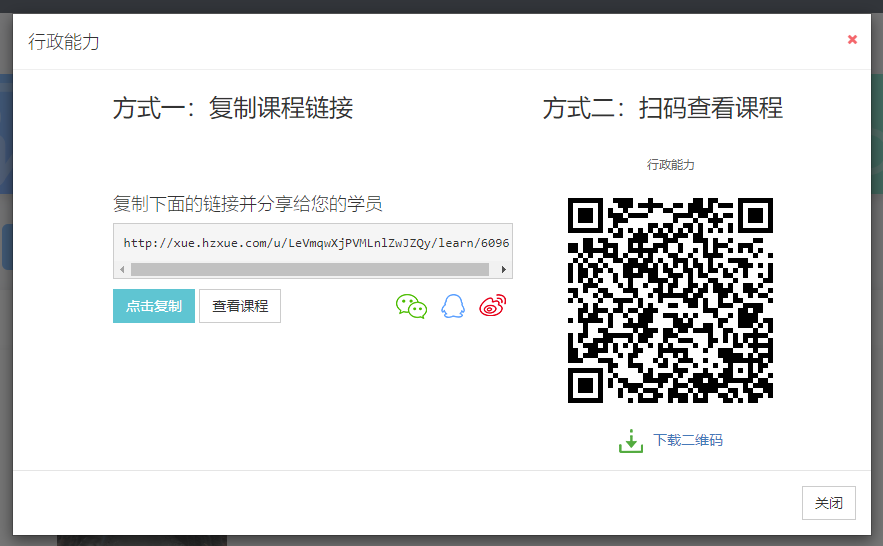
Task: Share the course link via WeChat icon
Action: click(411, 306)
